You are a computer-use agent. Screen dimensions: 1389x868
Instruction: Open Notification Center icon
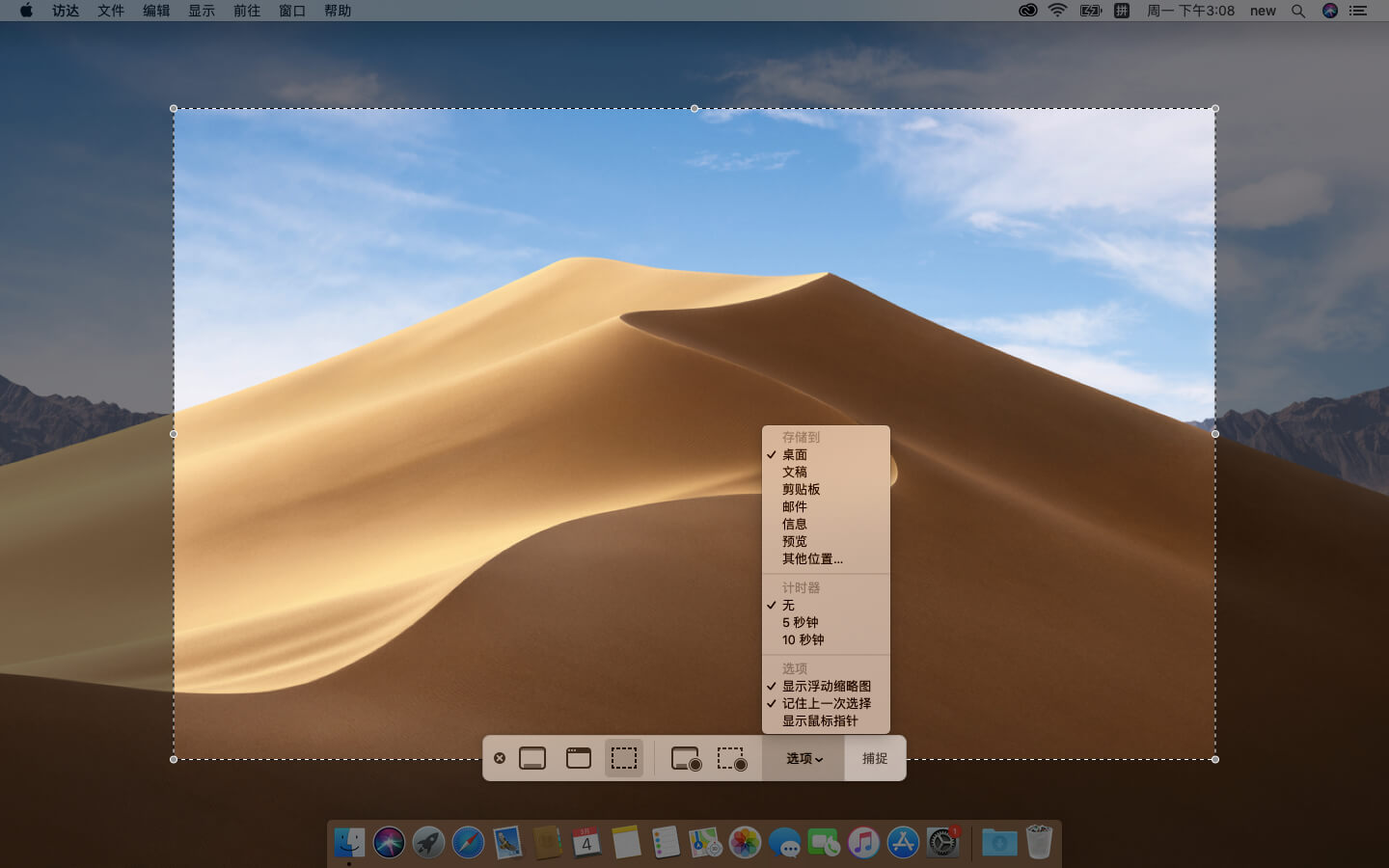pos(1359,11)
